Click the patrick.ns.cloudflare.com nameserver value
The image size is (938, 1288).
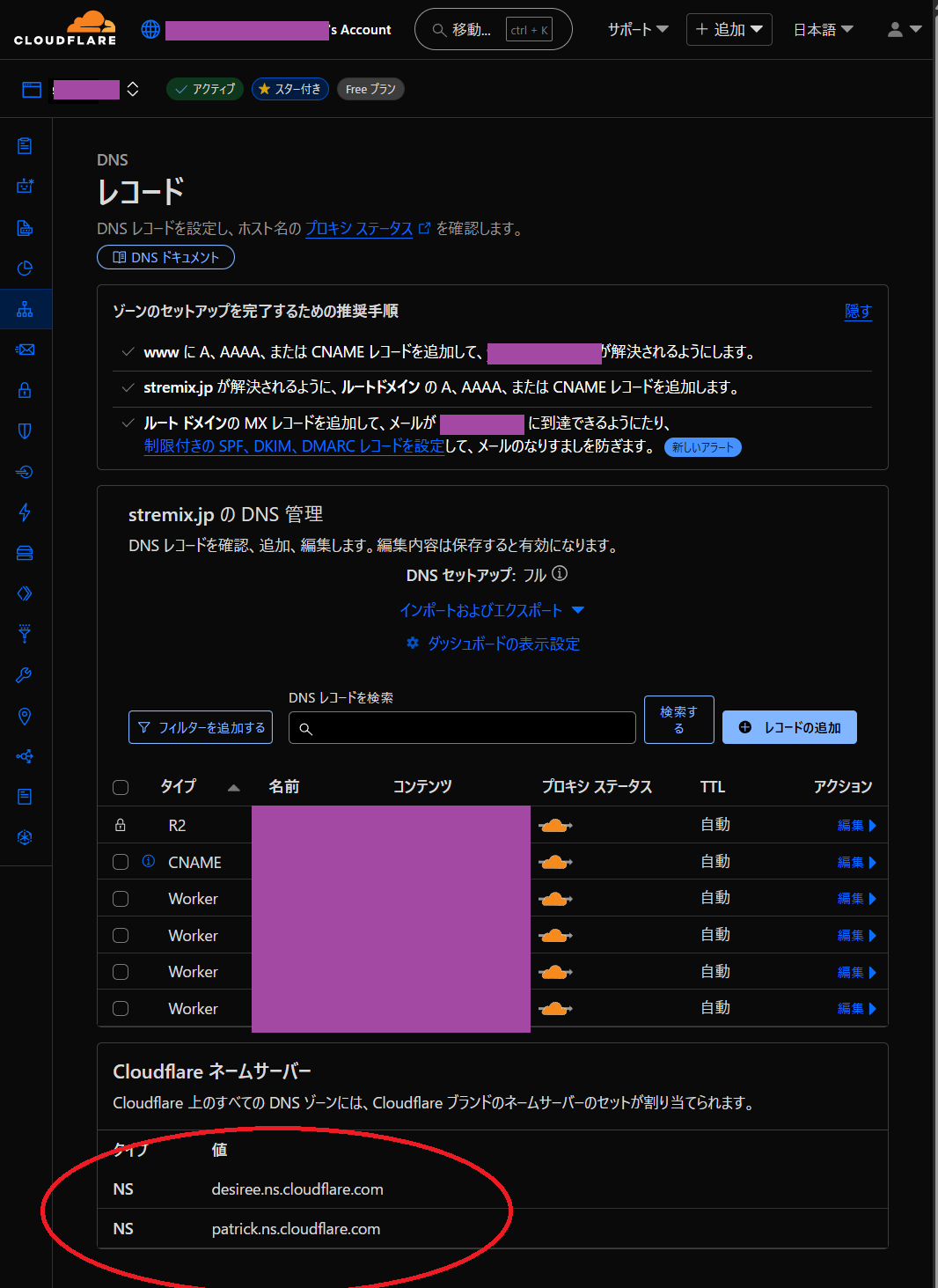point(296,1229)
